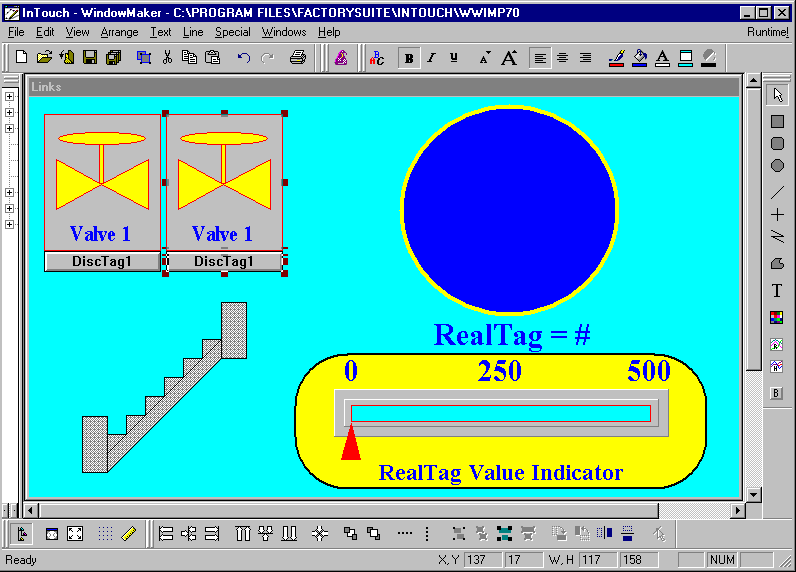
Task: Click DiscTag1 button under the selected valve
Action: [x=224, y=261]
